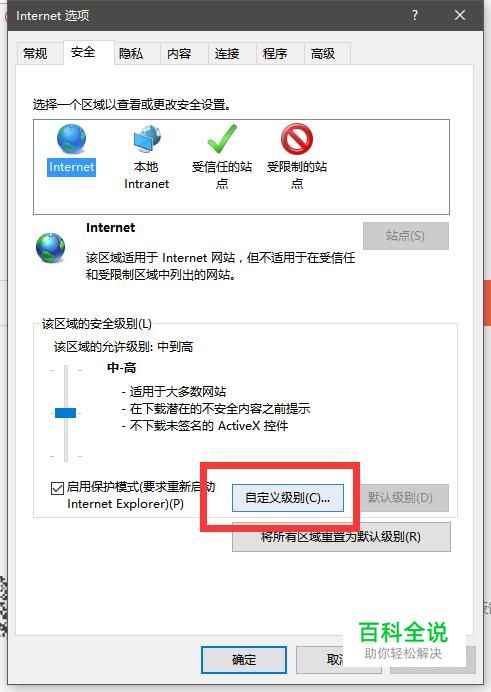
Task: Click the 站点(S) button
Action: point(406,236)
